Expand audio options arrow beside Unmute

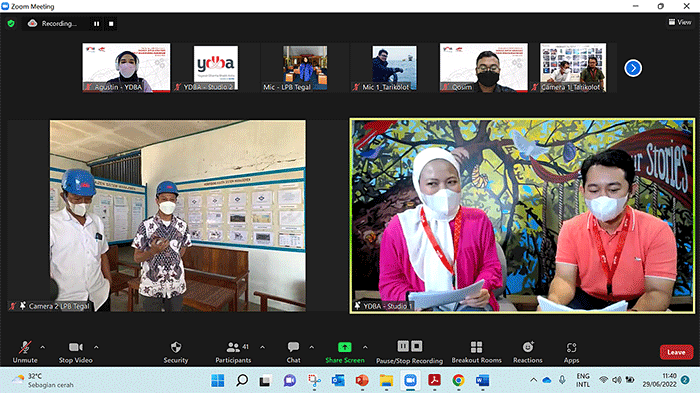tap(42, 347)
